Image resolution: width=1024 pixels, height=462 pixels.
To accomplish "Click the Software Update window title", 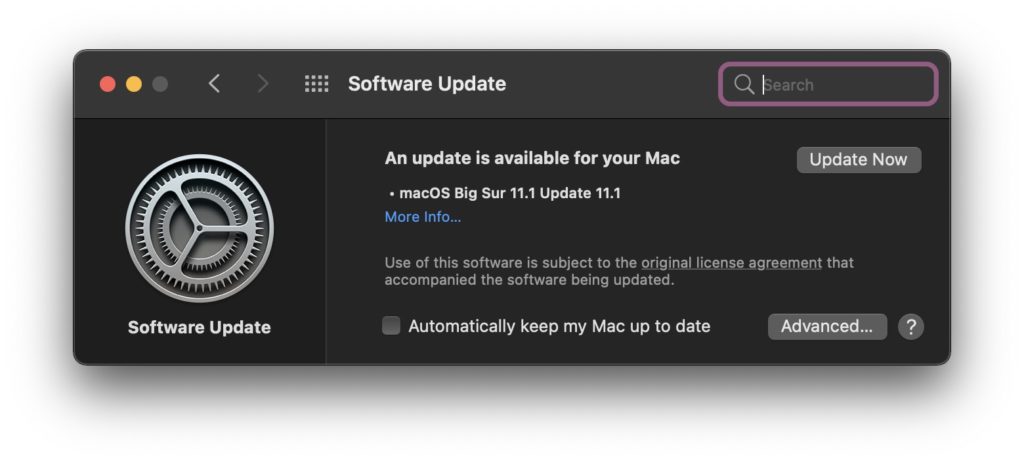I will pyautogui.click(x=427, y=84).
